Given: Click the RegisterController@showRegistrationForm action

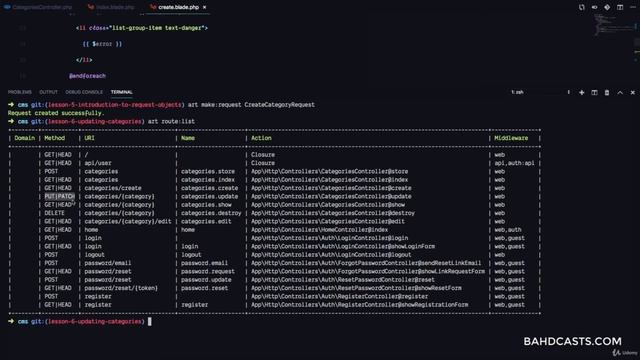Looking at the screenshot, I should (360, 305).
